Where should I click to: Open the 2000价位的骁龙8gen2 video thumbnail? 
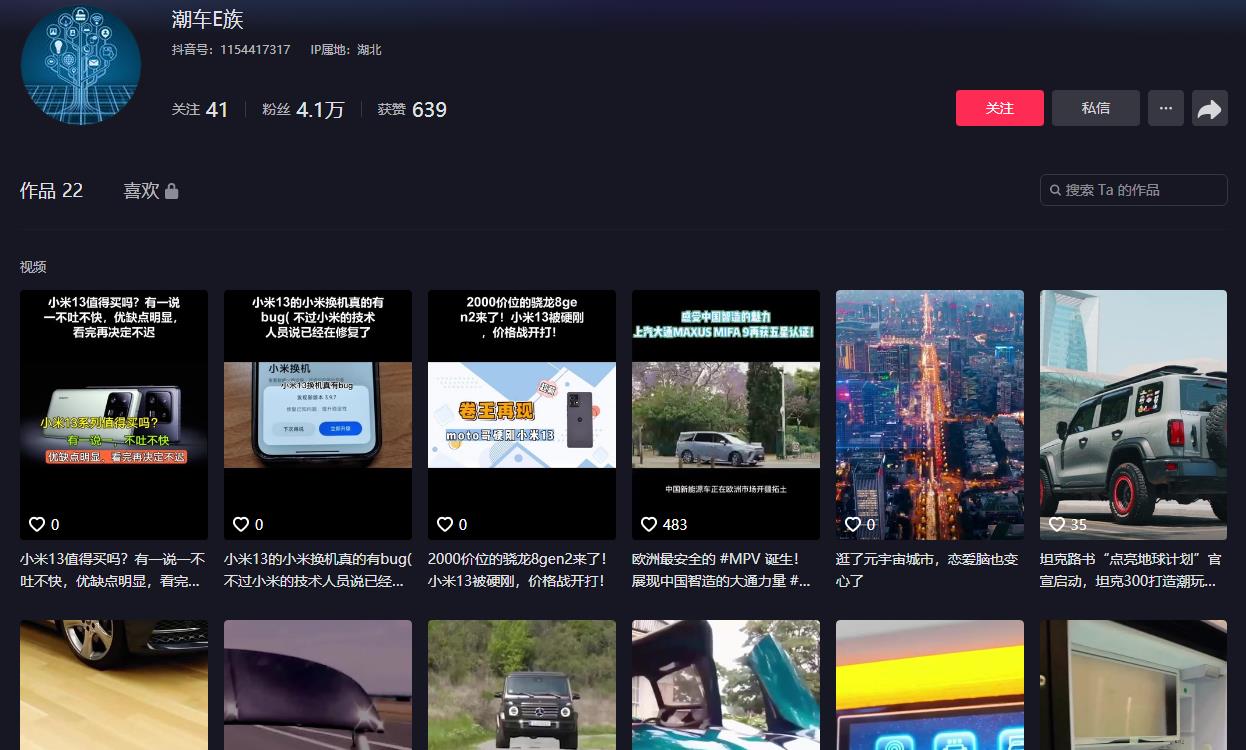click(x=522, y=415)
